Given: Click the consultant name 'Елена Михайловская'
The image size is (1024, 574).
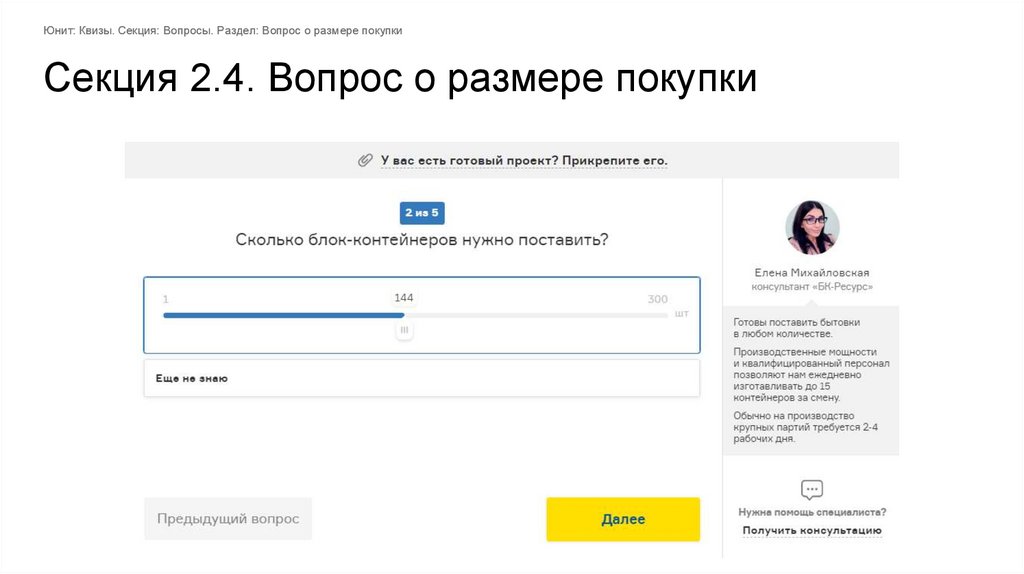Looking at the screenshot, I should tap(812, 272).
